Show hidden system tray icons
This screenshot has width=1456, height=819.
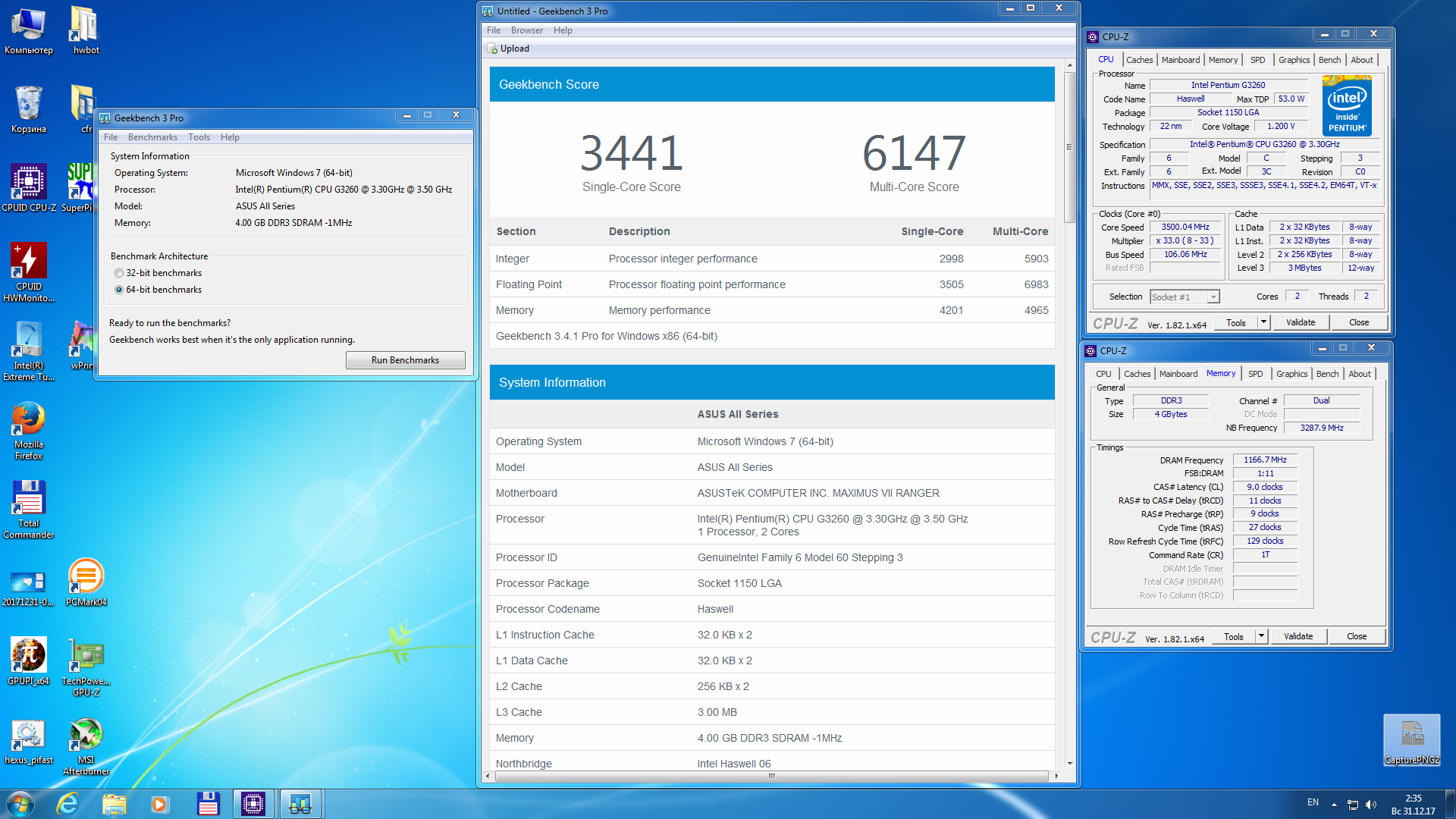(x=1334, y=804)
